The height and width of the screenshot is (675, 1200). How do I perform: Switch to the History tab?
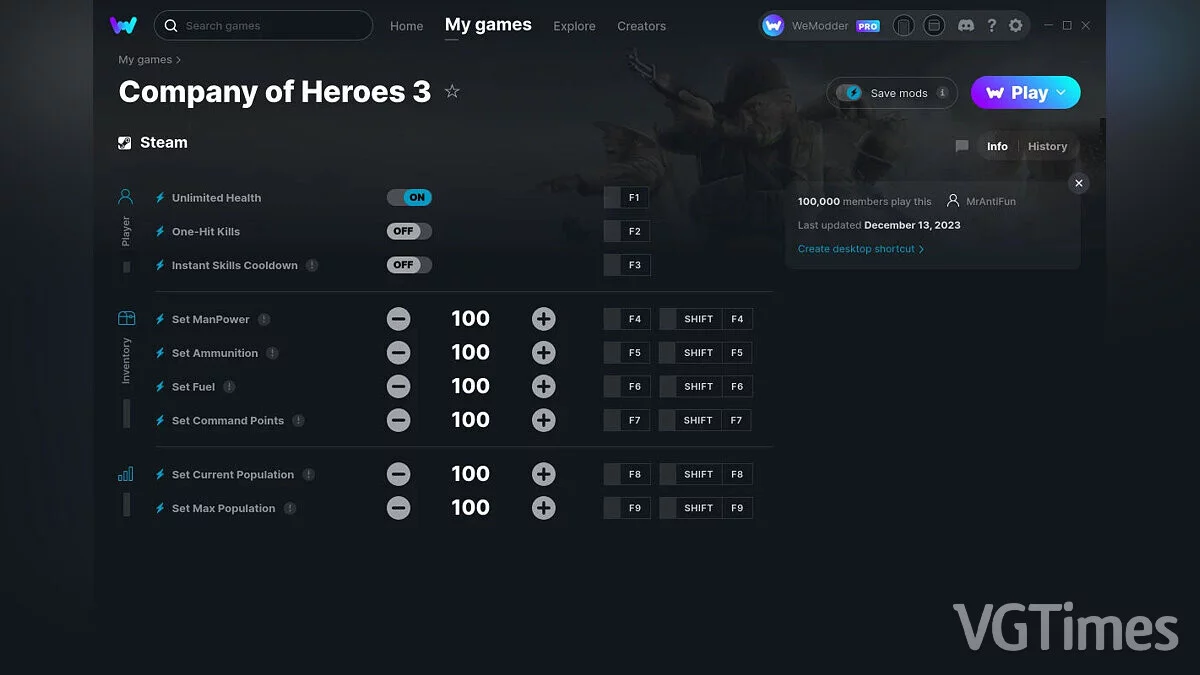coord(1047,146)
